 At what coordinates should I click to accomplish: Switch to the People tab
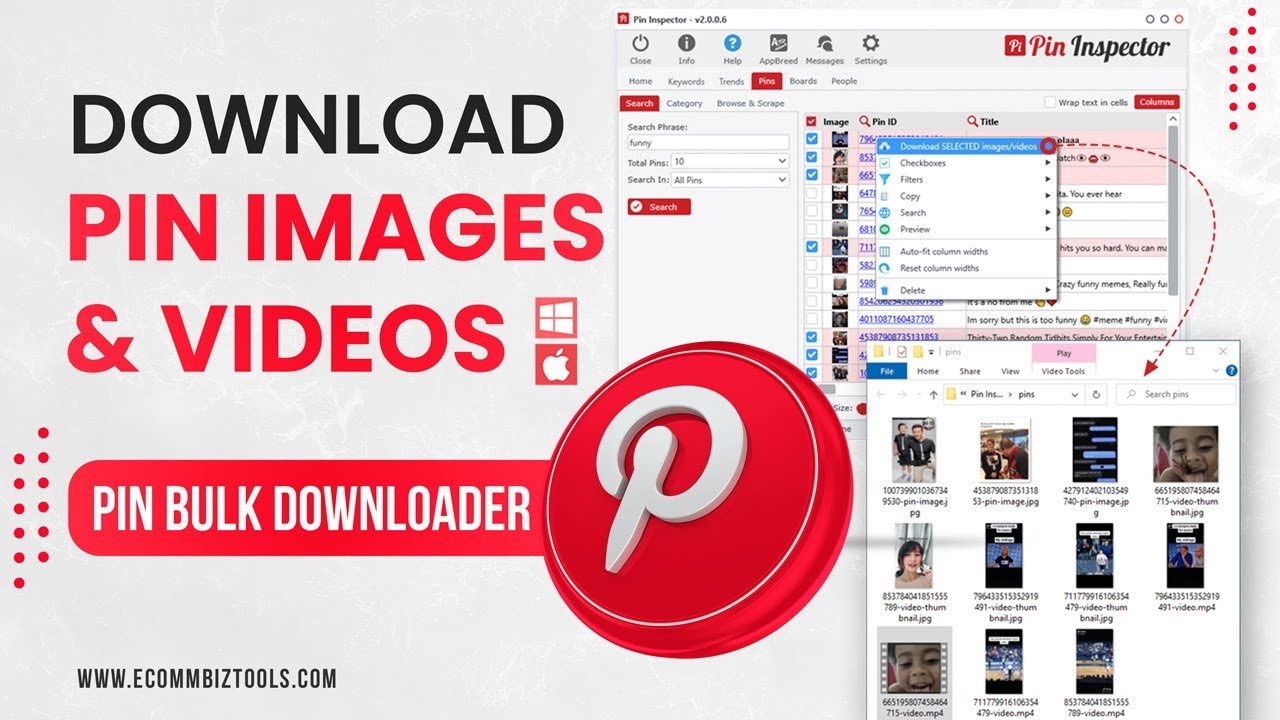[x=844, y=81]
